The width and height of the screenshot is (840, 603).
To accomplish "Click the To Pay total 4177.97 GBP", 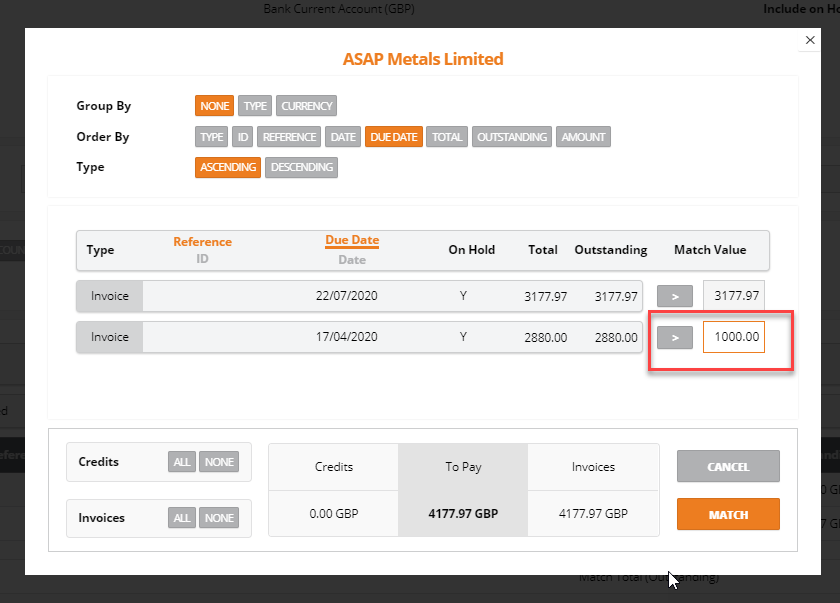I will tap(463, 514).
